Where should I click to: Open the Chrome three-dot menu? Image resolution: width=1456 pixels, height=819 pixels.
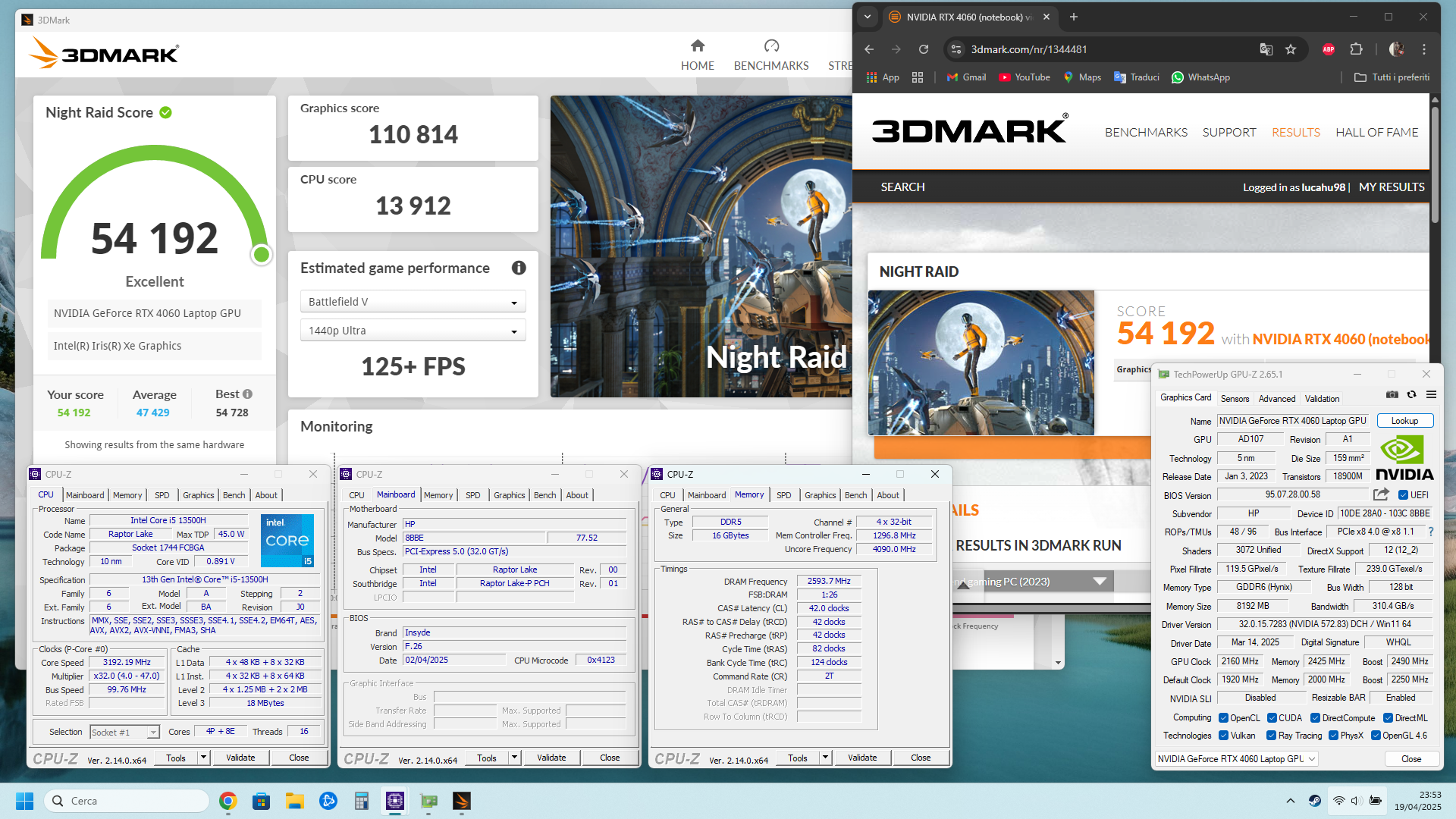[x=1424, y=49]
